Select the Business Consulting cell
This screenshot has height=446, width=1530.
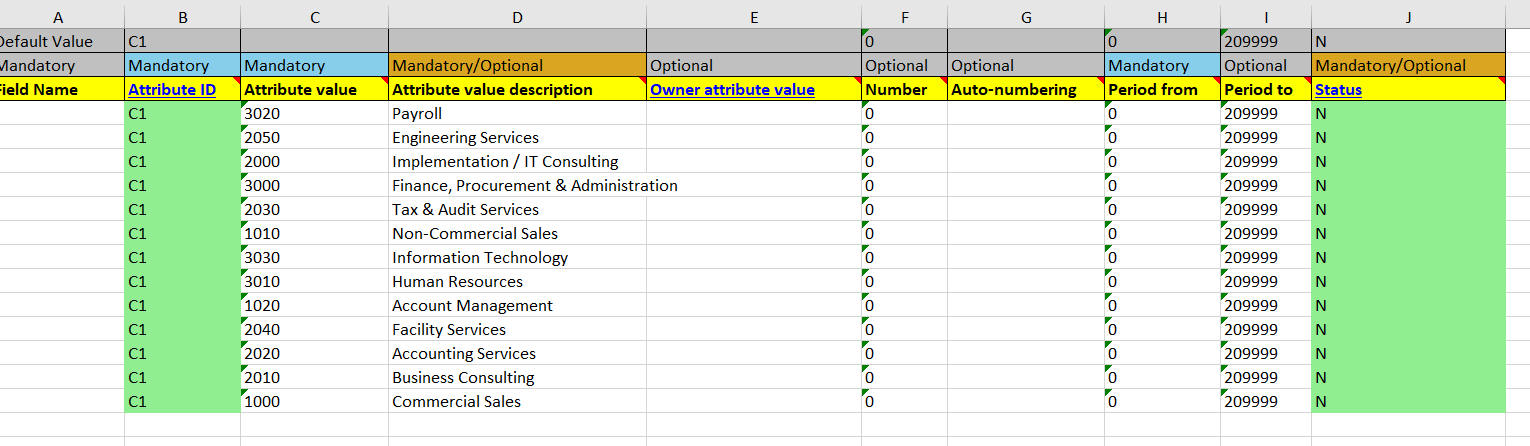(517, 377)
